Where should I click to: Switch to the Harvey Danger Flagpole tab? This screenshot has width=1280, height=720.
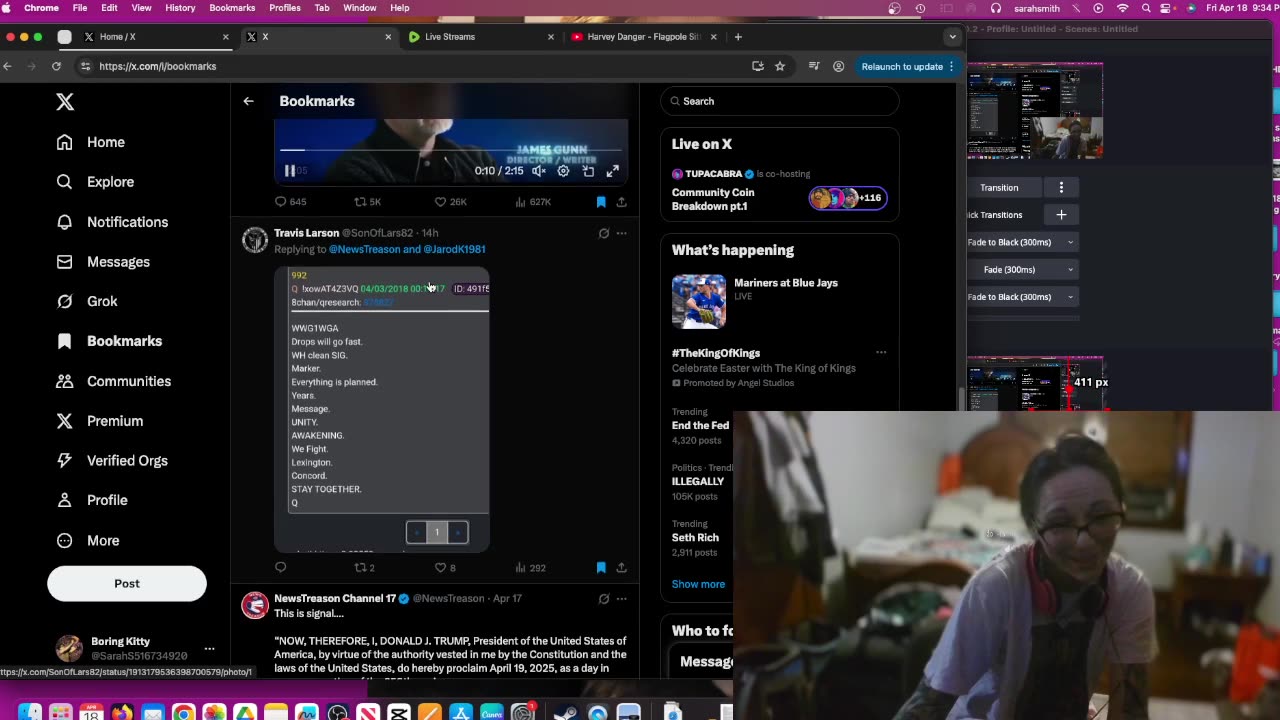(x=643, y=37)
